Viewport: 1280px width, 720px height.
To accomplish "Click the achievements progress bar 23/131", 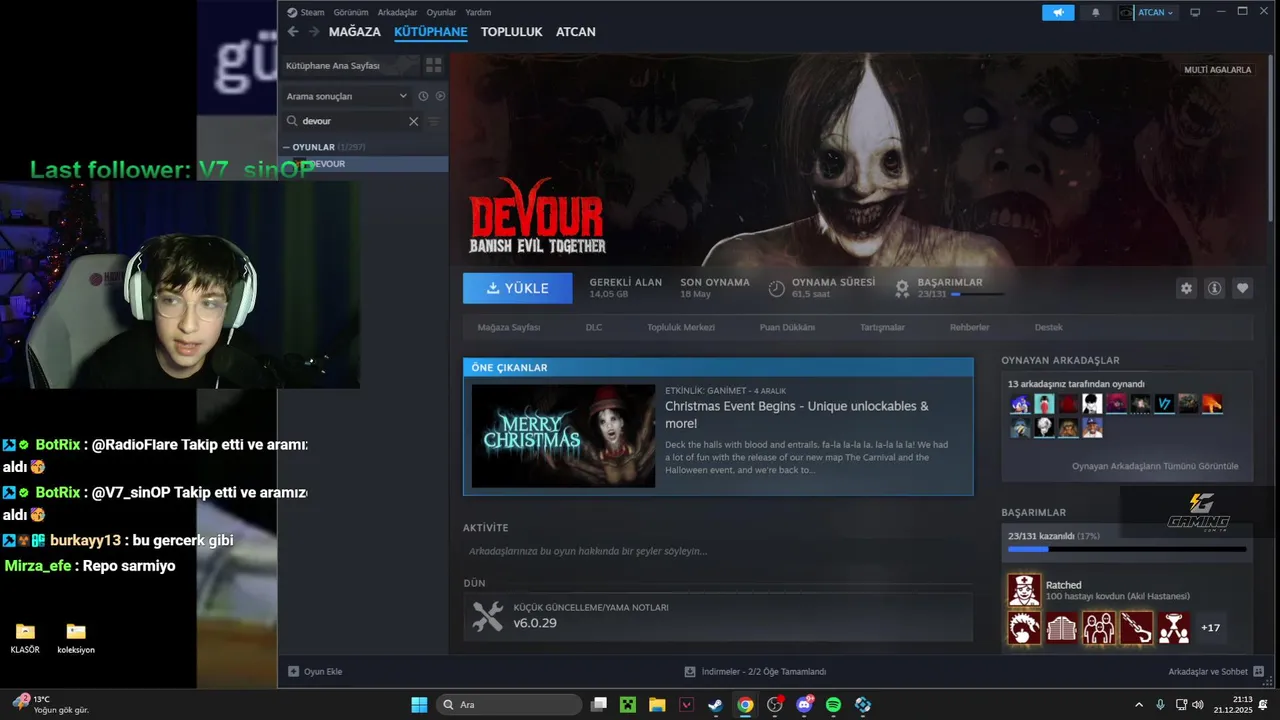I will pyautogui.click(x=1127, y=549).
